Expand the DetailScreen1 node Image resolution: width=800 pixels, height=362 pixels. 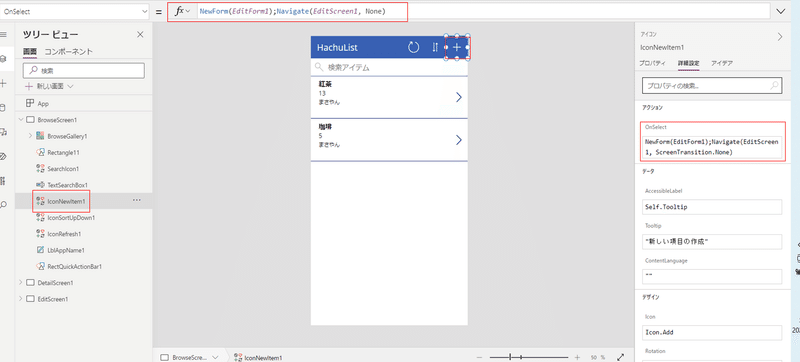click(20, 282)
